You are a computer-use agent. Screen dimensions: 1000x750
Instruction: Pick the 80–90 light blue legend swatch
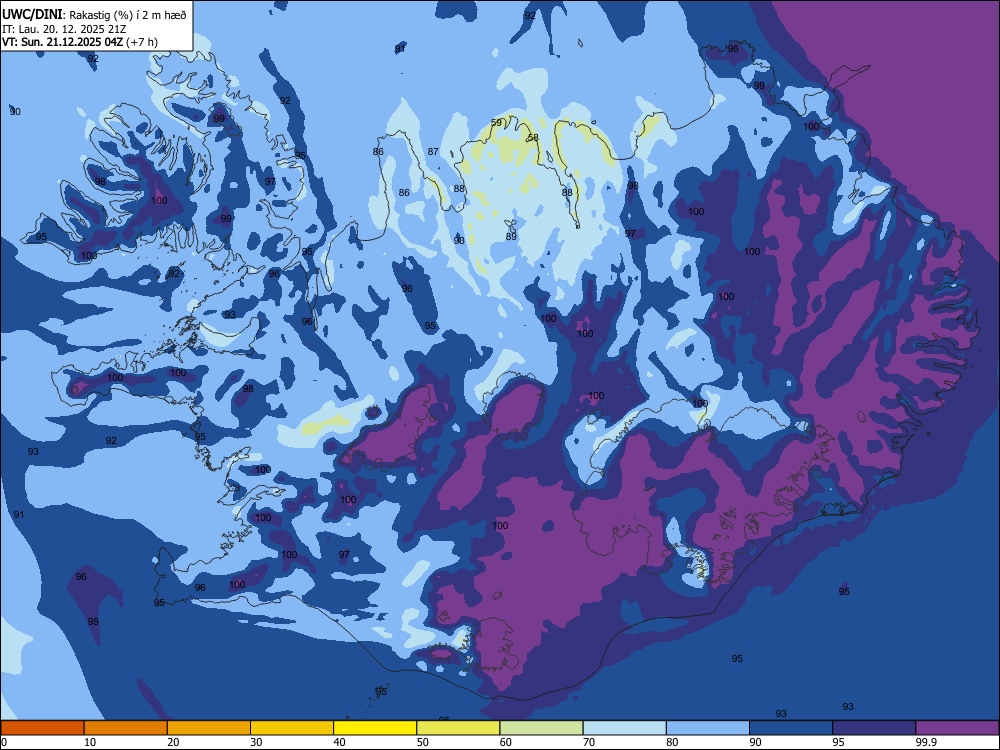click(708, 728)
